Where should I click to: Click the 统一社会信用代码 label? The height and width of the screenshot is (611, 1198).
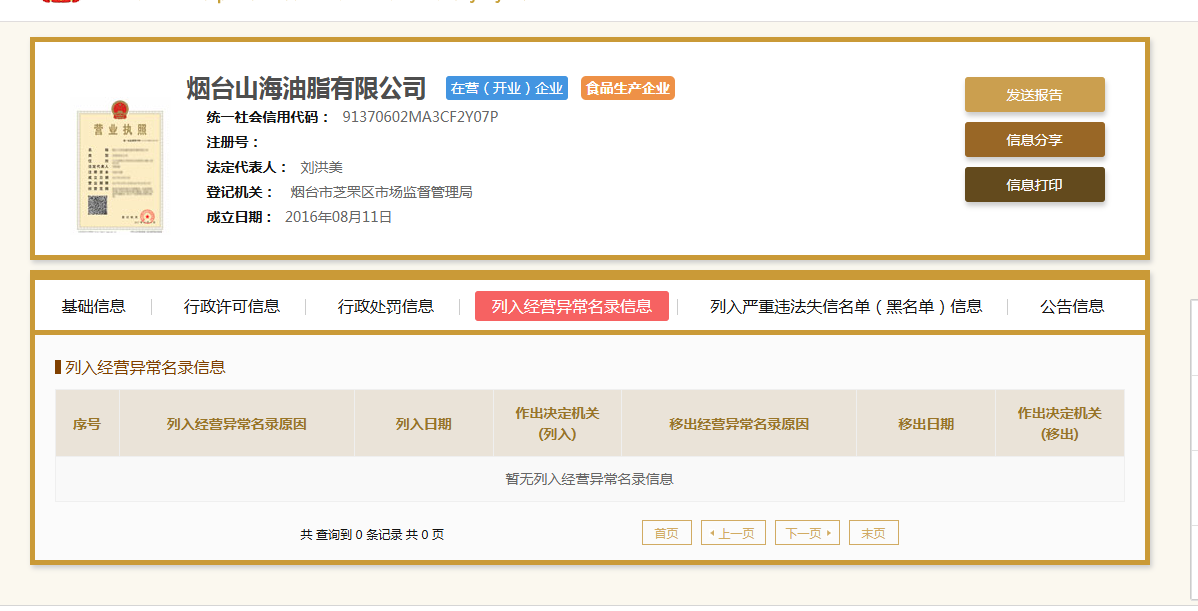pos(267,117)
